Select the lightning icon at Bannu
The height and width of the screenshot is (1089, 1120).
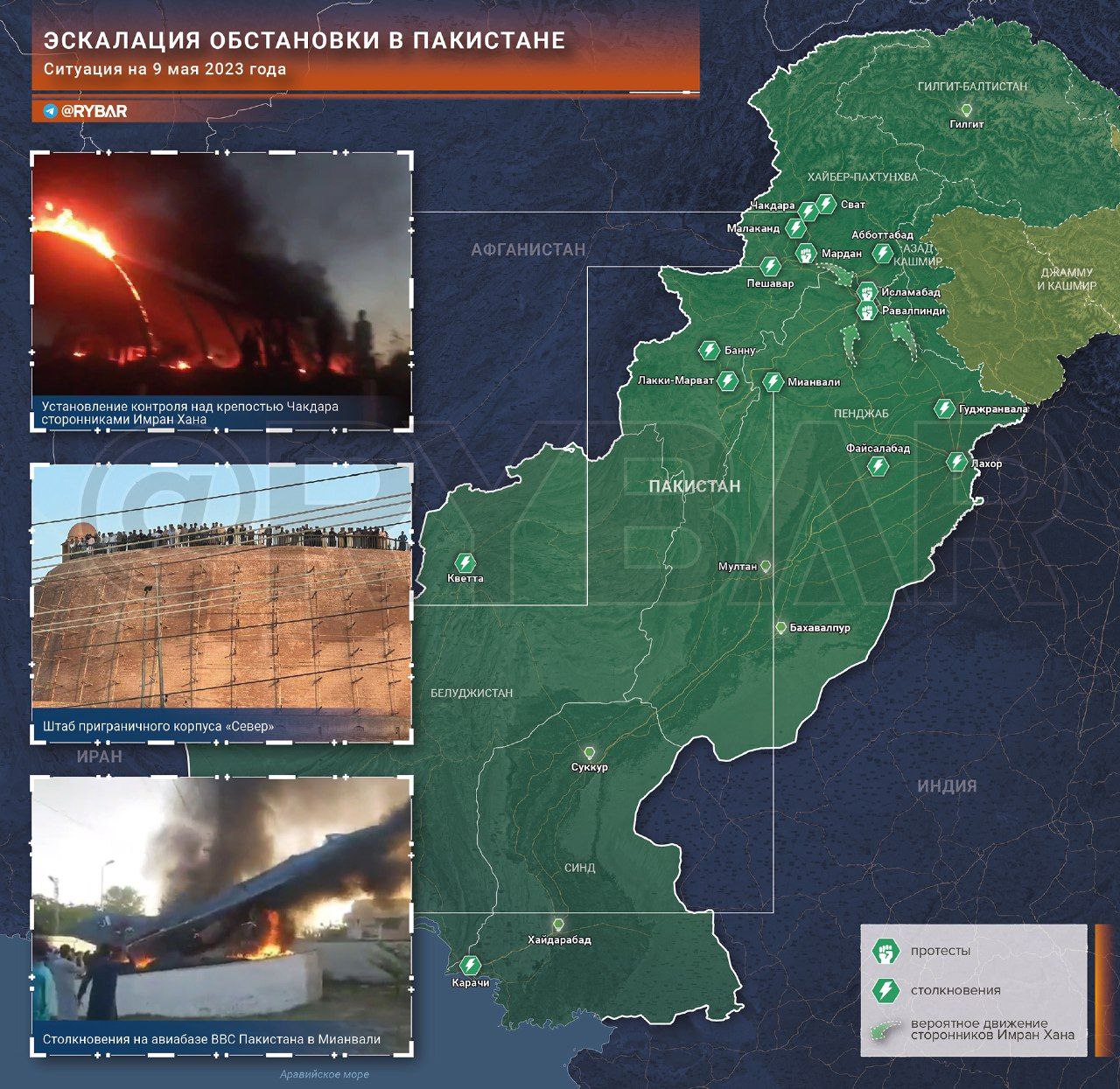pyautogui.click(x=708, y=351)
